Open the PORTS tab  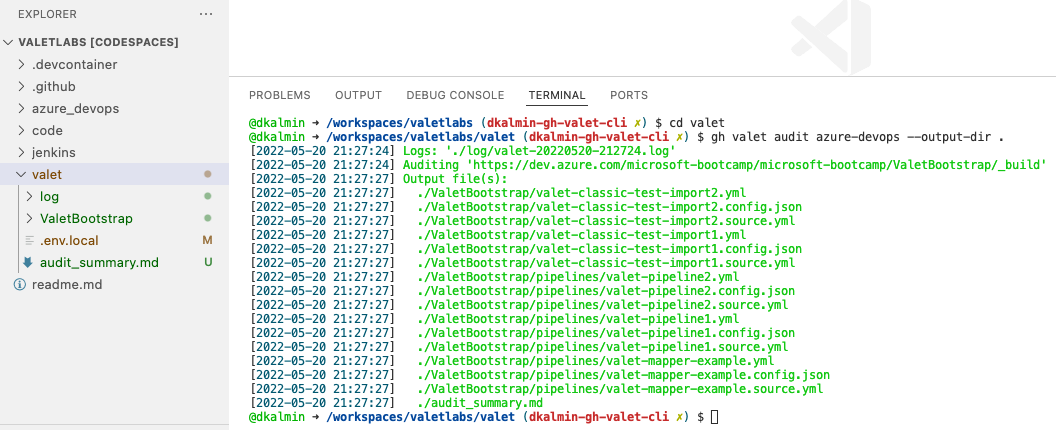point(629,95)
